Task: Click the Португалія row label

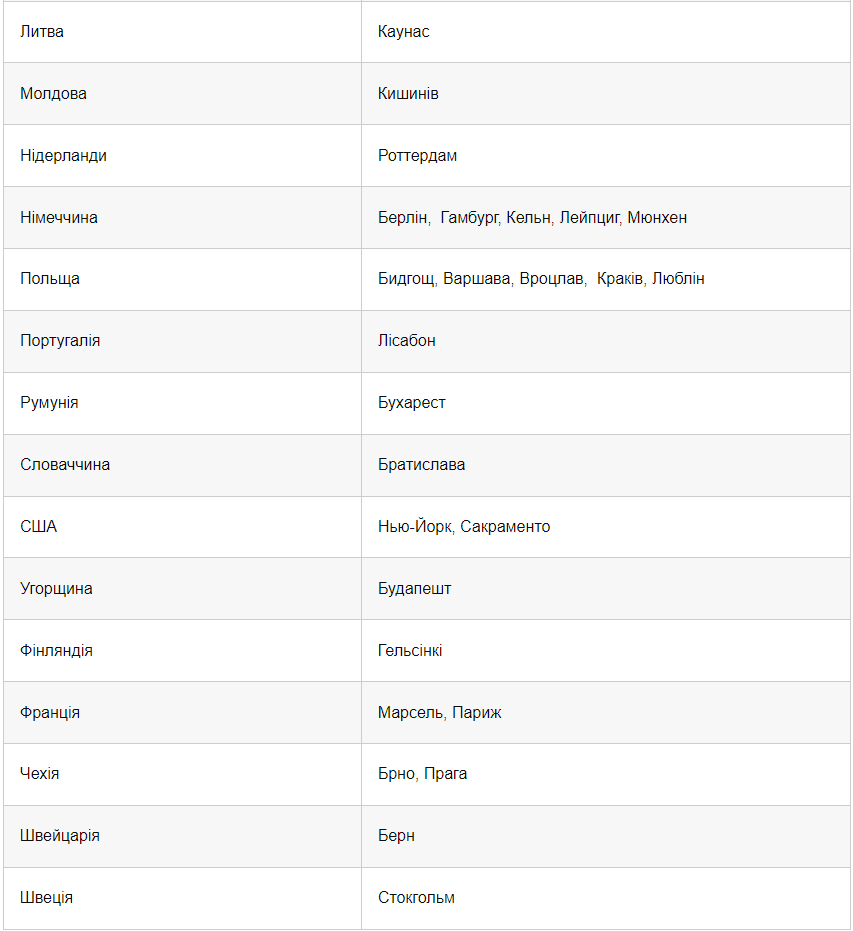Action: point(60,341)
